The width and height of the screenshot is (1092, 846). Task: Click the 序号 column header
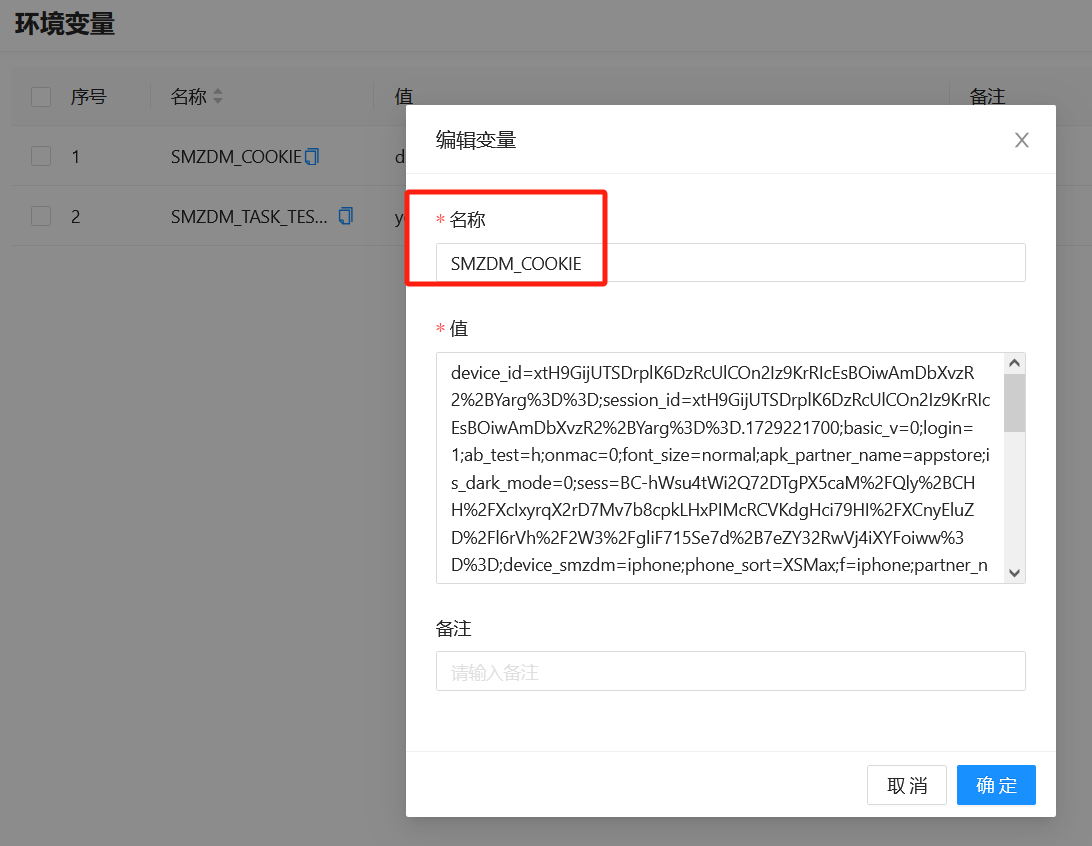(x=88, y=97)
